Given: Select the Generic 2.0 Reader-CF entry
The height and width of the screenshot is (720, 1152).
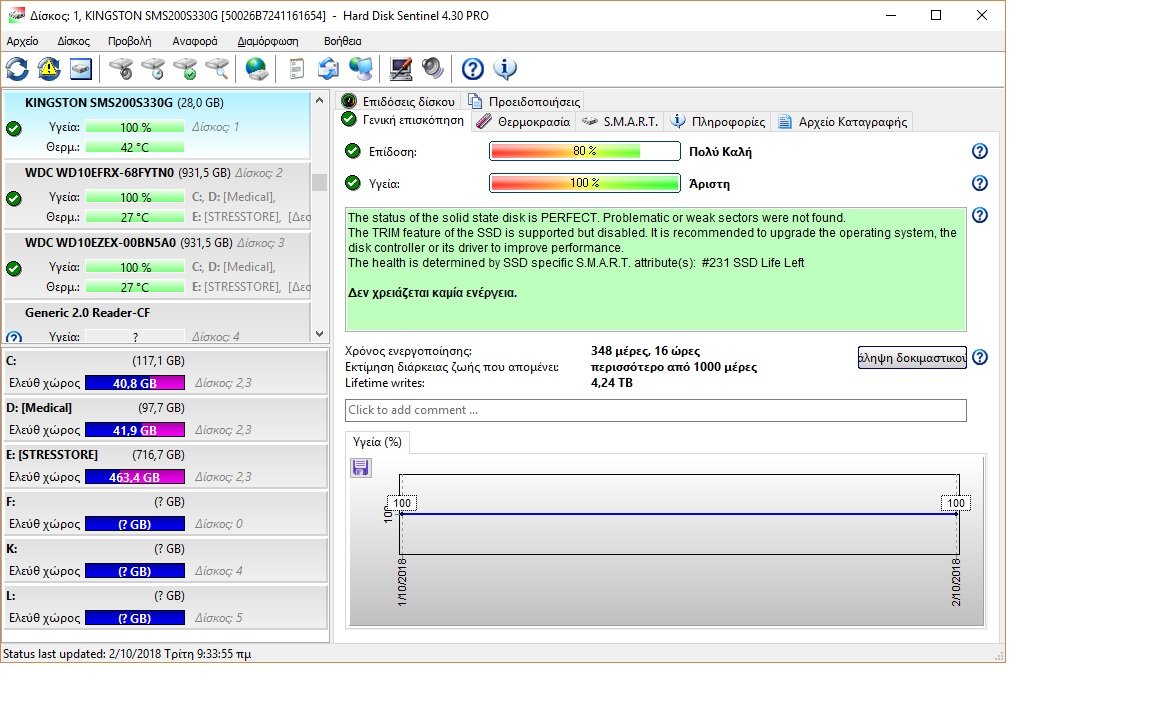Looking at the screenshot, I should [156, 322].
